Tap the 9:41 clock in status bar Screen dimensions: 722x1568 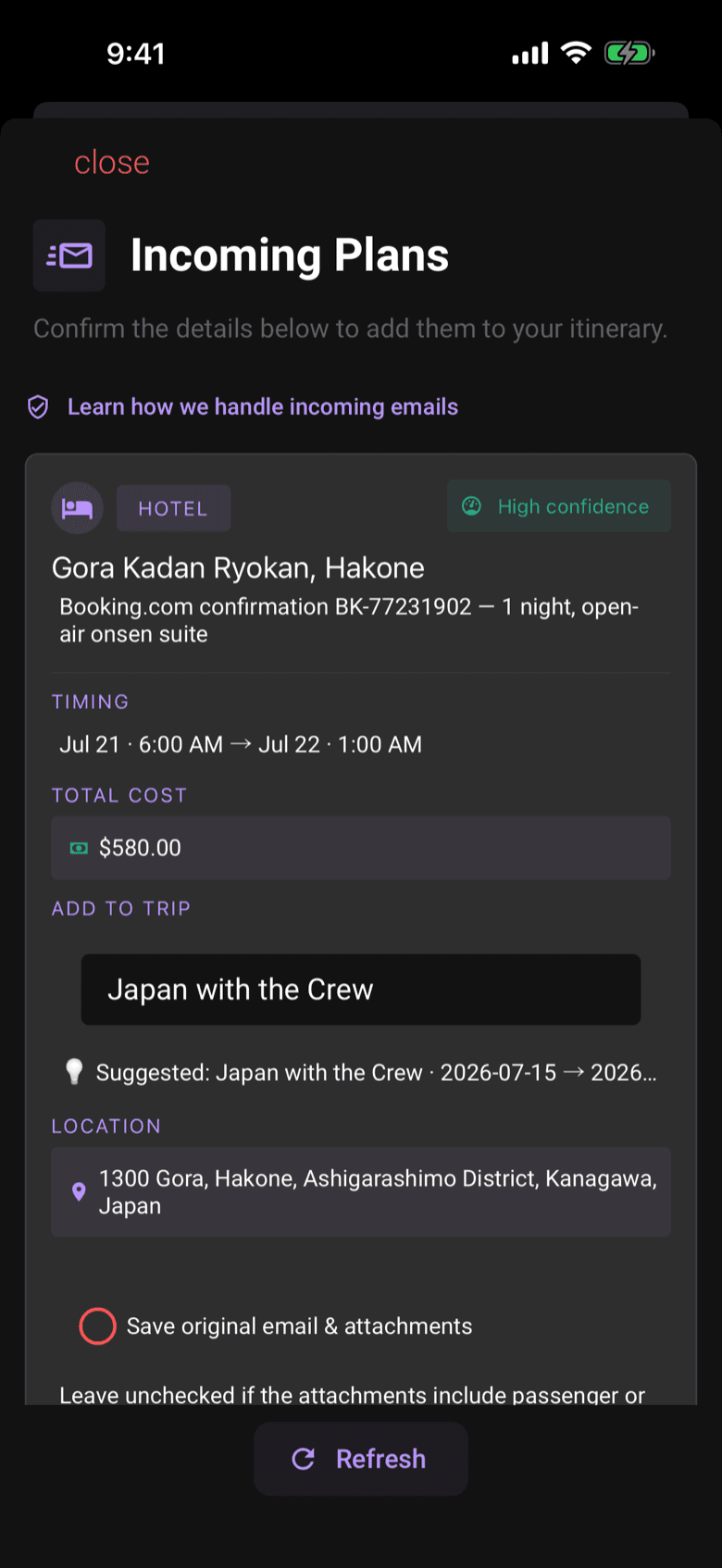click(x=136, y=54)
